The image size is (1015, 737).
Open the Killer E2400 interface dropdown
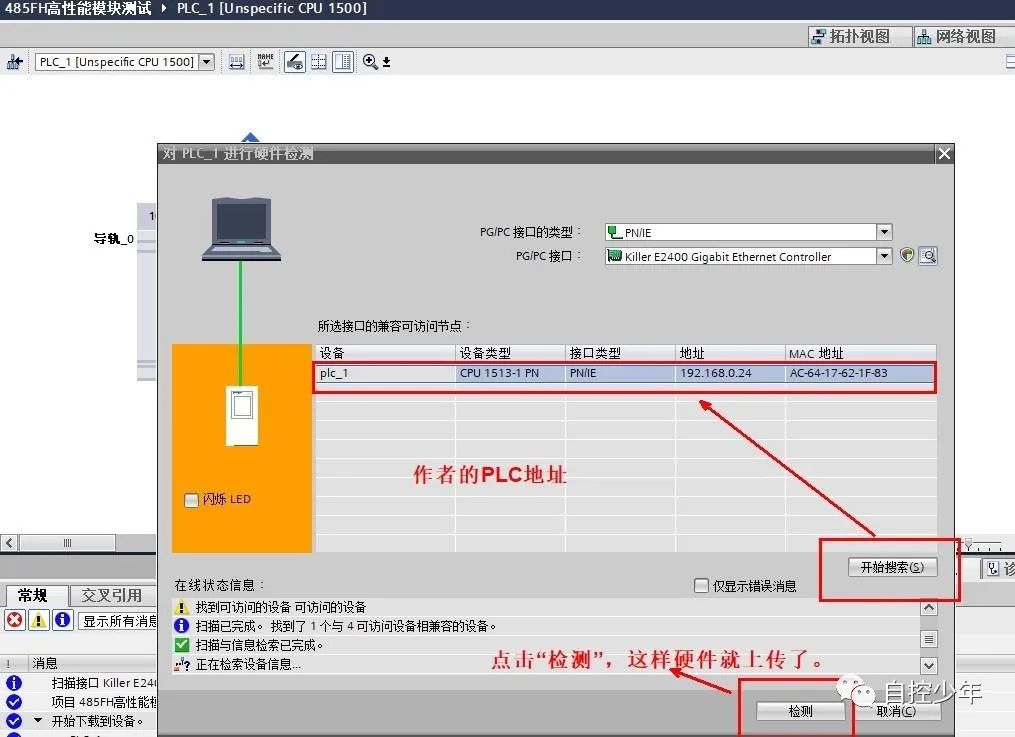coord(884,255)
